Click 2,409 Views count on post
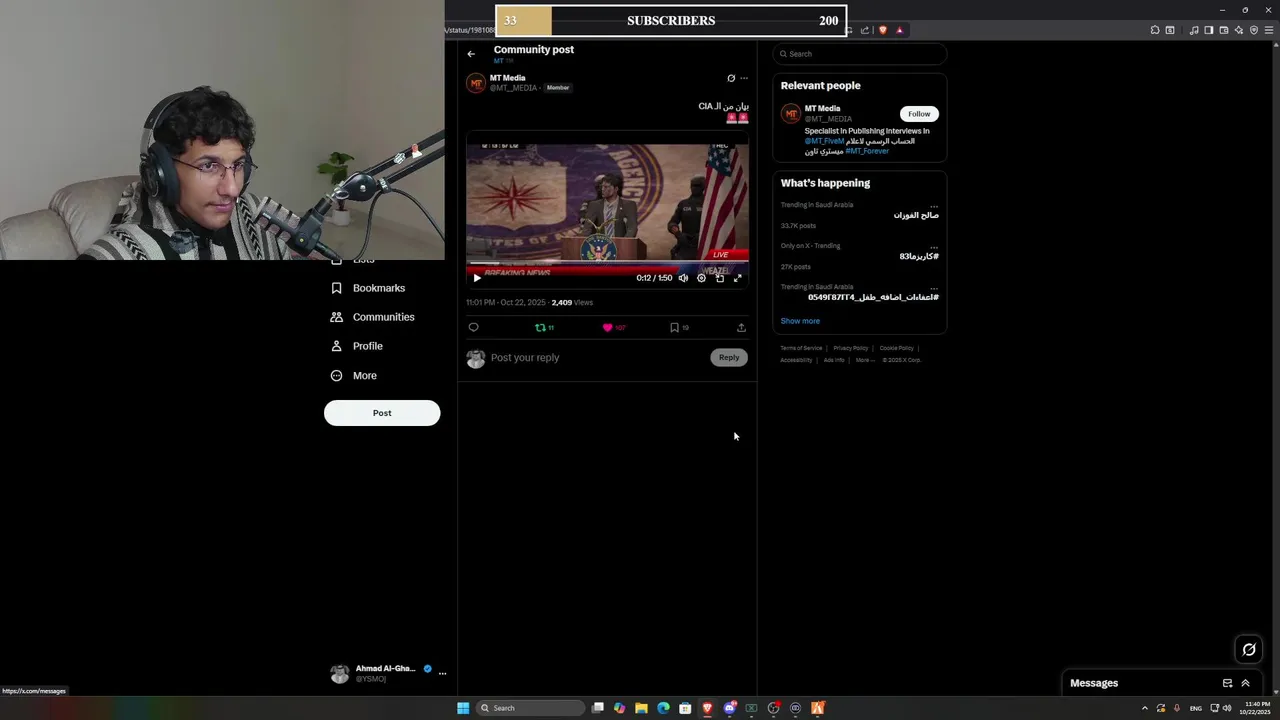The image size is (1280, 720). pos(572,302)
